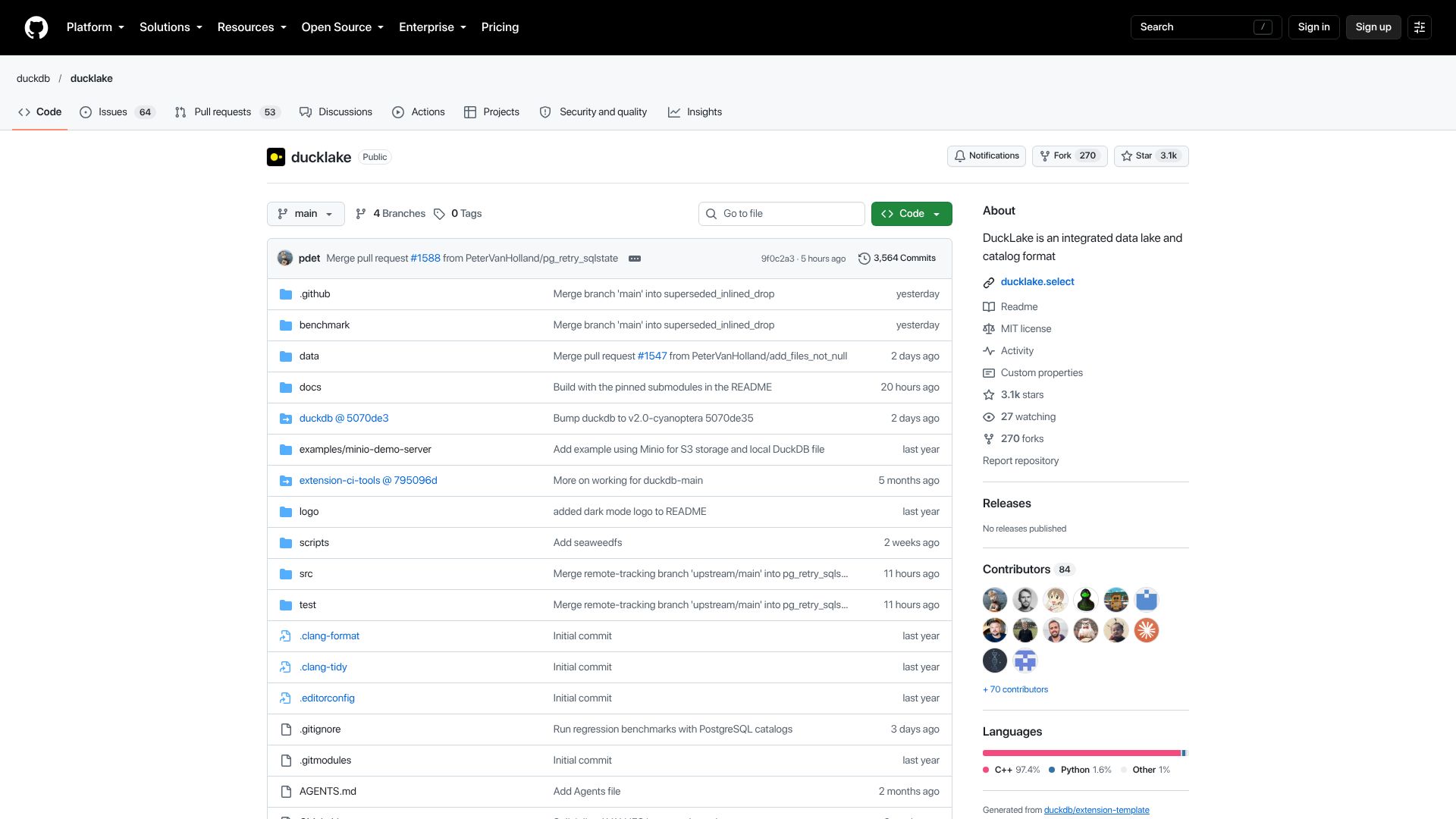
Task: Expand the Enterprise navigation menu
Action: [433, 27]
